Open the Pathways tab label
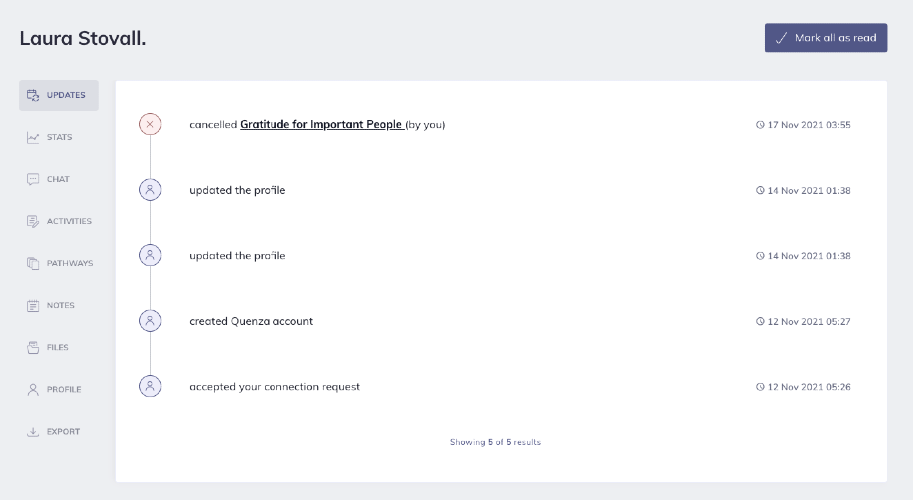The image size is (913, 500). coord(70,263)
